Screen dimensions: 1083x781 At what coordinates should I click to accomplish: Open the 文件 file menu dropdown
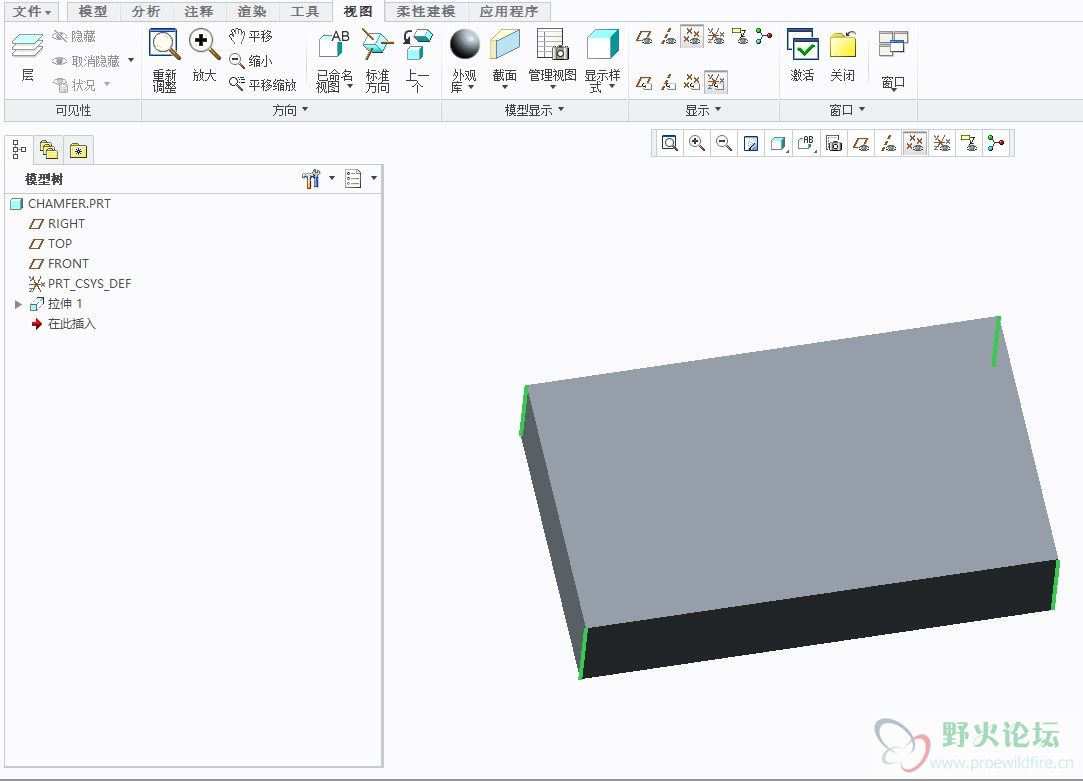click(x=32, y=12)
